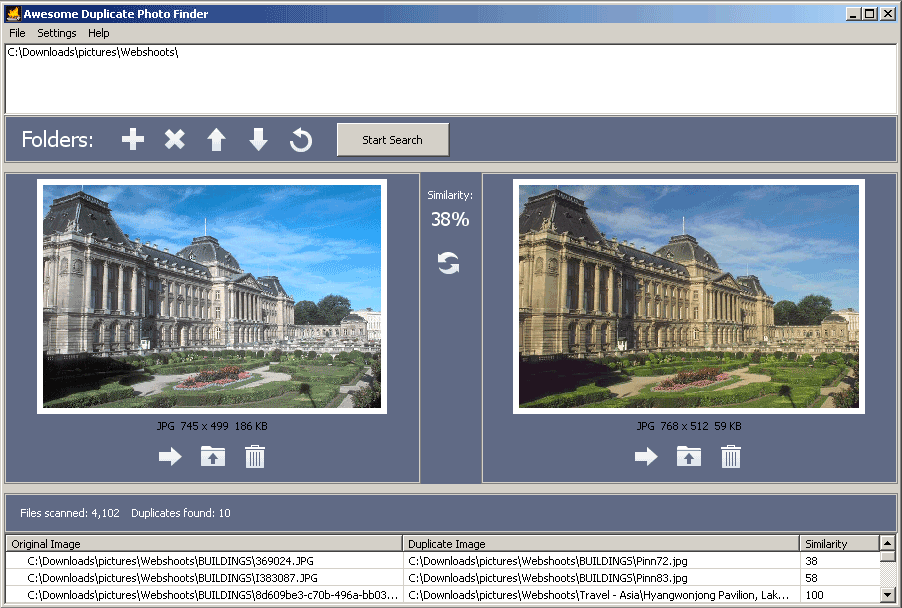902x608 pixels.
Task: Add a folder to the search list
Action: point(132,139)
